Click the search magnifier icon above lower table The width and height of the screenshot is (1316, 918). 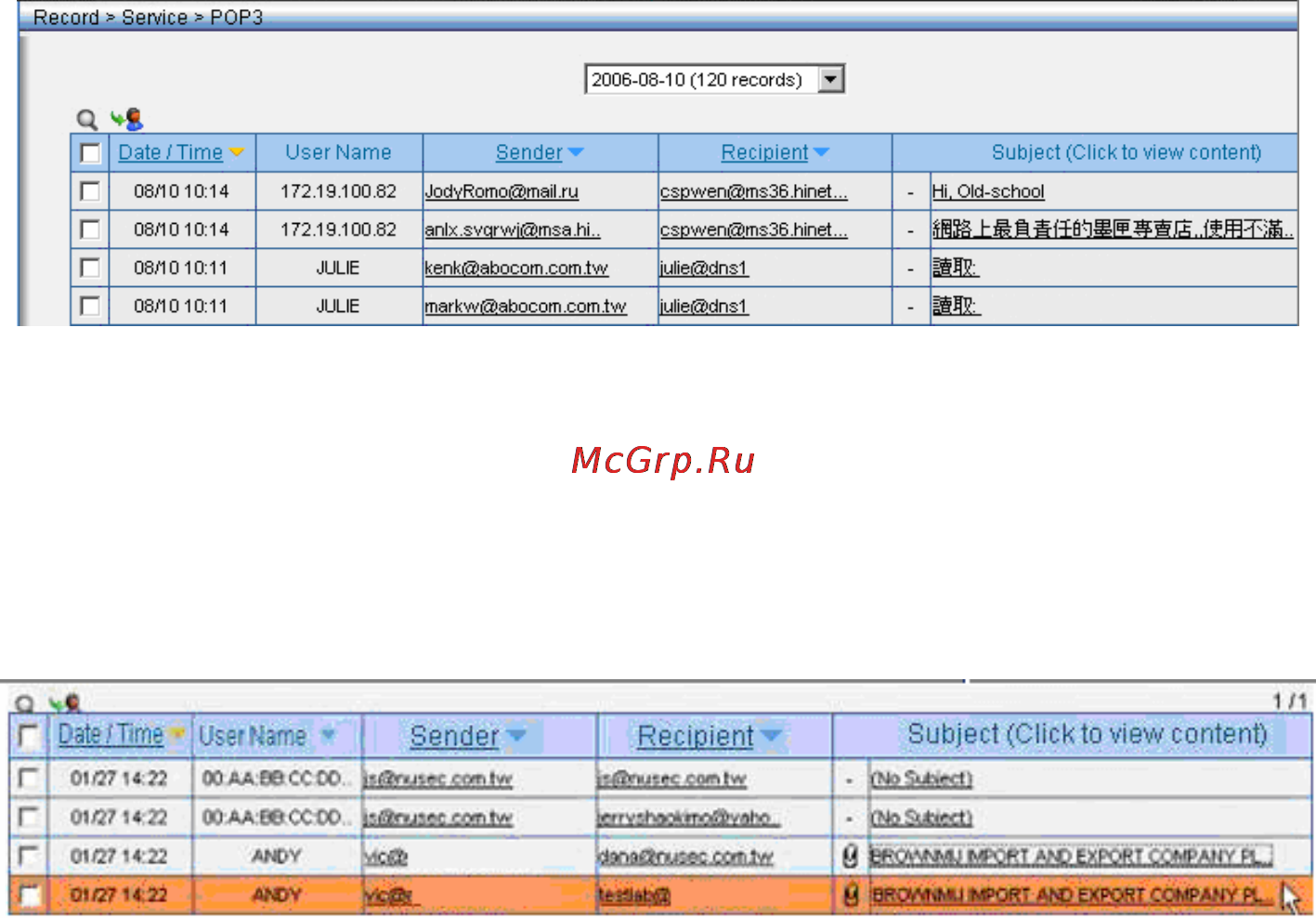click(25, 703)
